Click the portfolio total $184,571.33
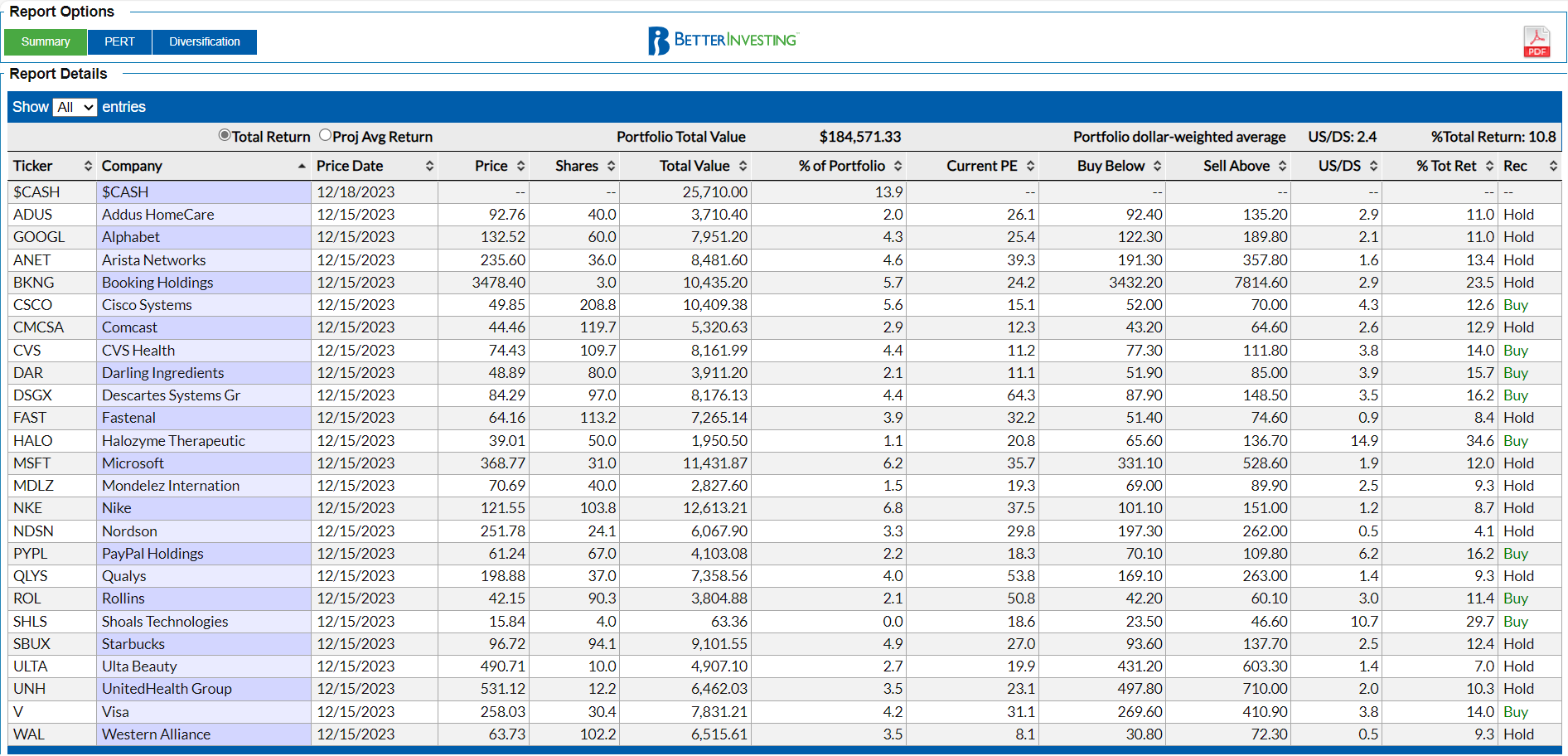The image size is (1568, 756). tap(859, 137)
